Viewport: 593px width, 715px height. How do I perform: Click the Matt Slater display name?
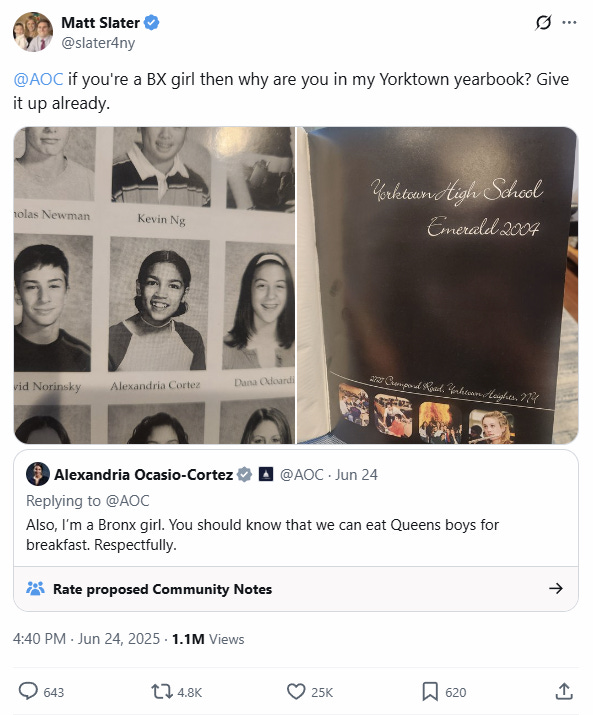(x=100, y=22)
